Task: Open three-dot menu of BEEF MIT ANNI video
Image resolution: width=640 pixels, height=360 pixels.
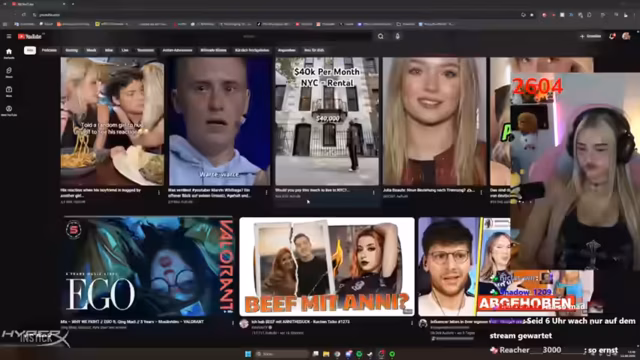Action: [x=411, y=323]
